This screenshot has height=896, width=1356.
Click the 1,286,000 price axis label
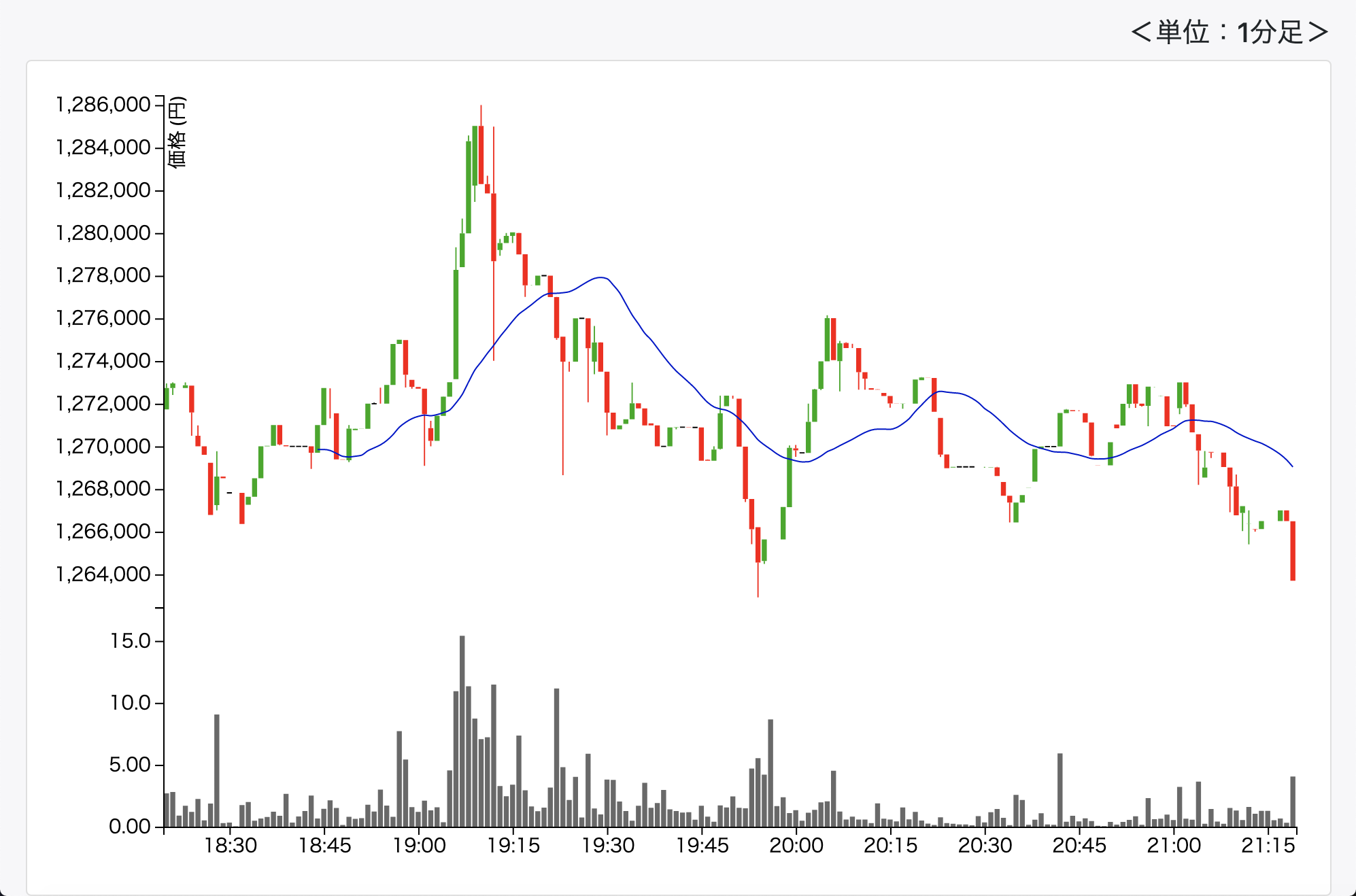(x=103, y=105)
